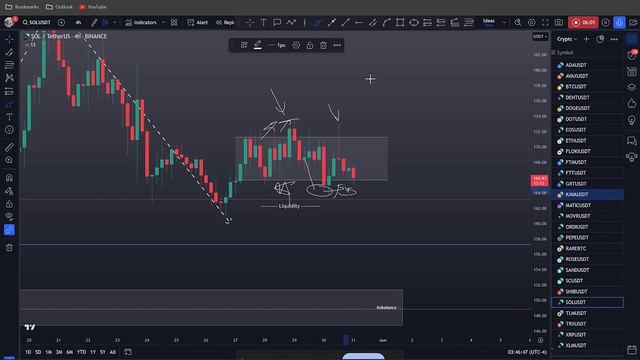Select ADAUSDT in watchlist
640x360 pixels.
(x=588, y=65)
